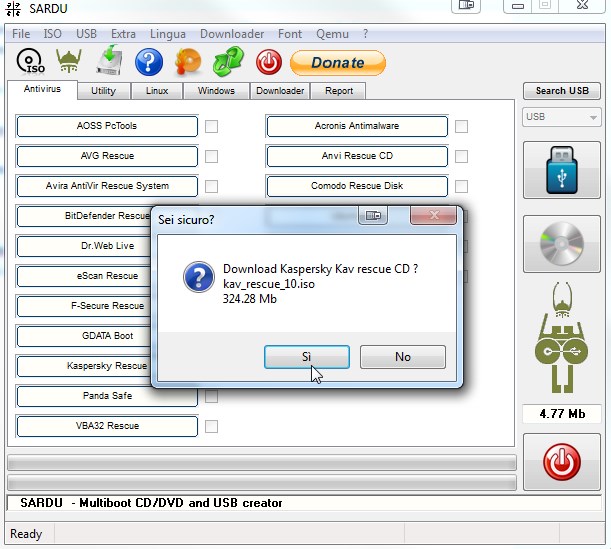Click the green refresh arrows toolbar icon
Image resolution: width=611 pixels, height=549 pixels.
tap(228, 61)
